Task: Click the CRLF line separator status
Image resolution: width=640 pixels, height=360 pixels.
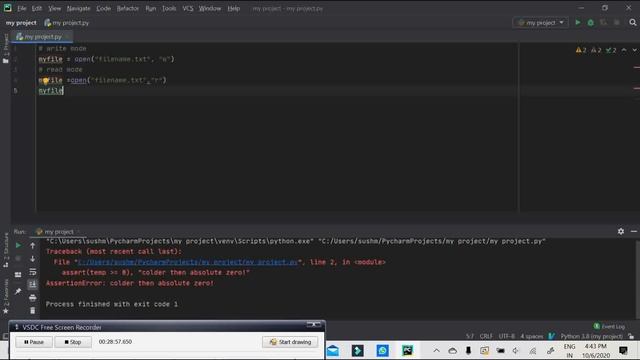Action: click(486, 336)
